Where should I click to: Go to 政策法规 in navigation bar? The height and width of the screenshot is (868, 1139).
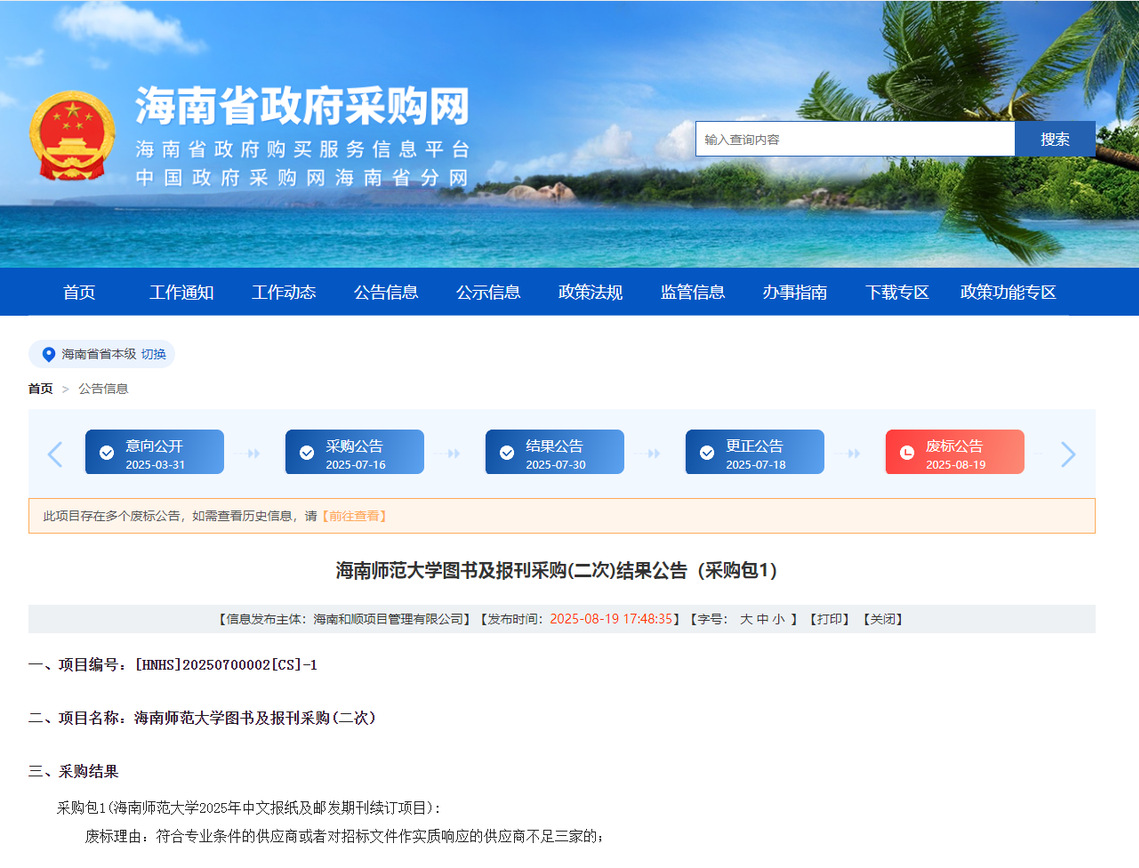point(590,292)
